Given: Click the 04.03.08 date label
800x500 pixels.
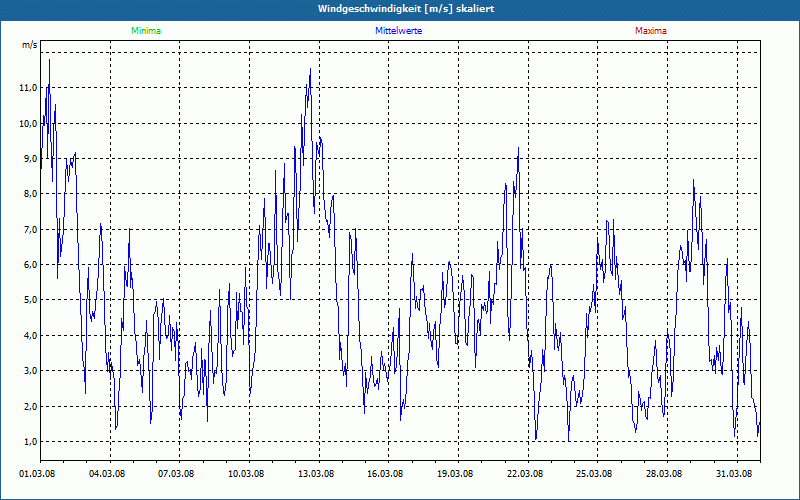Looking at the screenshot, I should coord(107,473).
